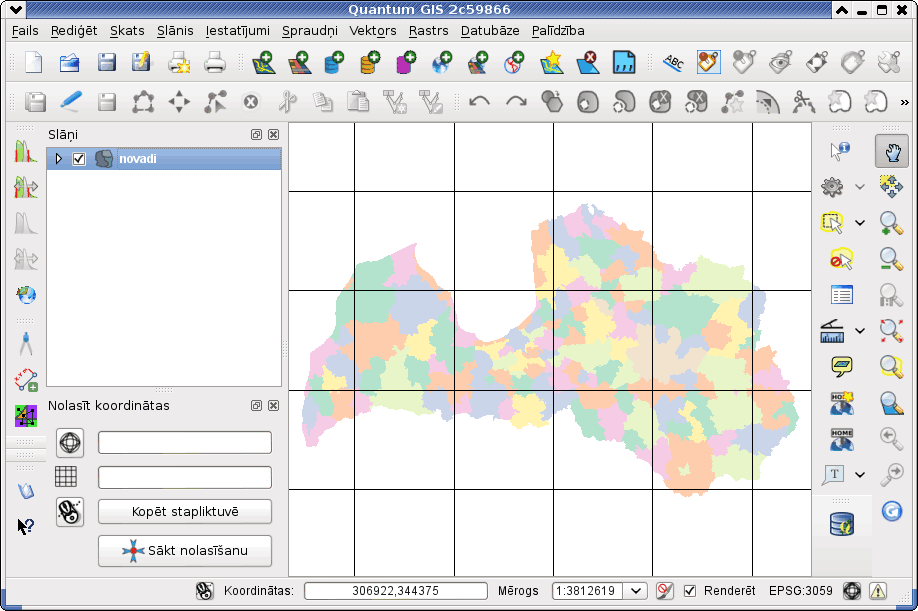The width and height of the screenshot is (918, 611).
Task: Click warning triangle messages icon in status bar
Action: point(878,591)
